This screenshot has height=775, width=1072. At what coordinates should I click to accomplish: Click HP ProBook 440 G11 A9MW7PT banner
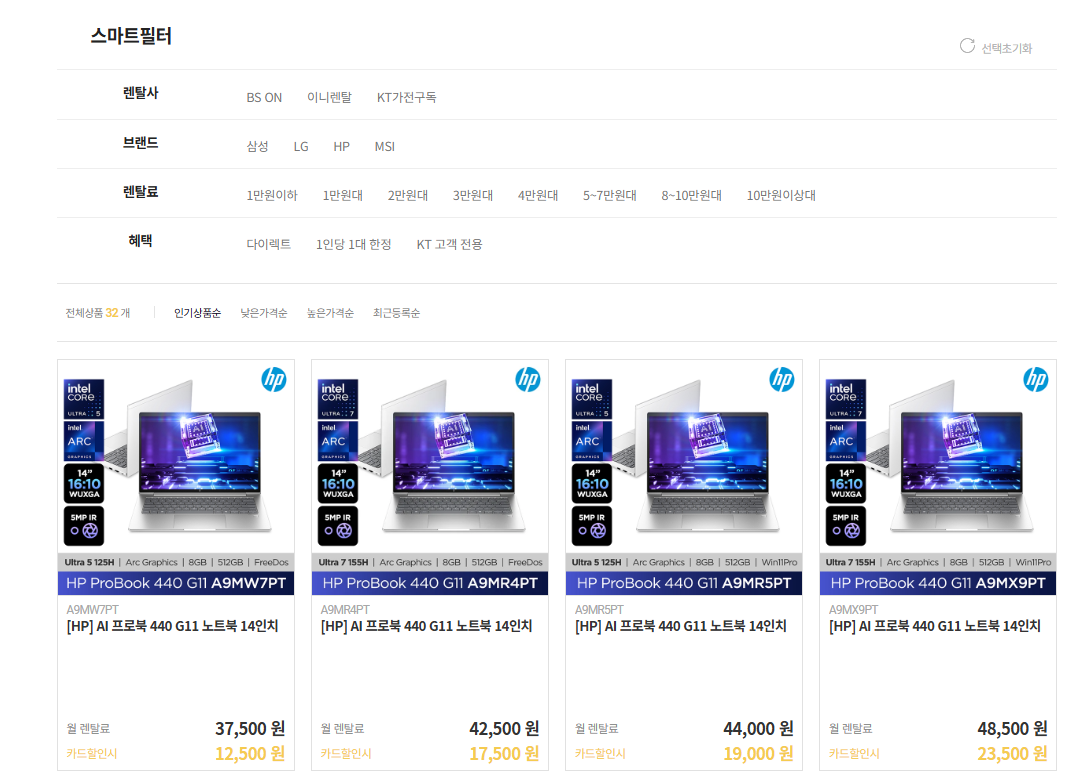[x=176, y=583]
